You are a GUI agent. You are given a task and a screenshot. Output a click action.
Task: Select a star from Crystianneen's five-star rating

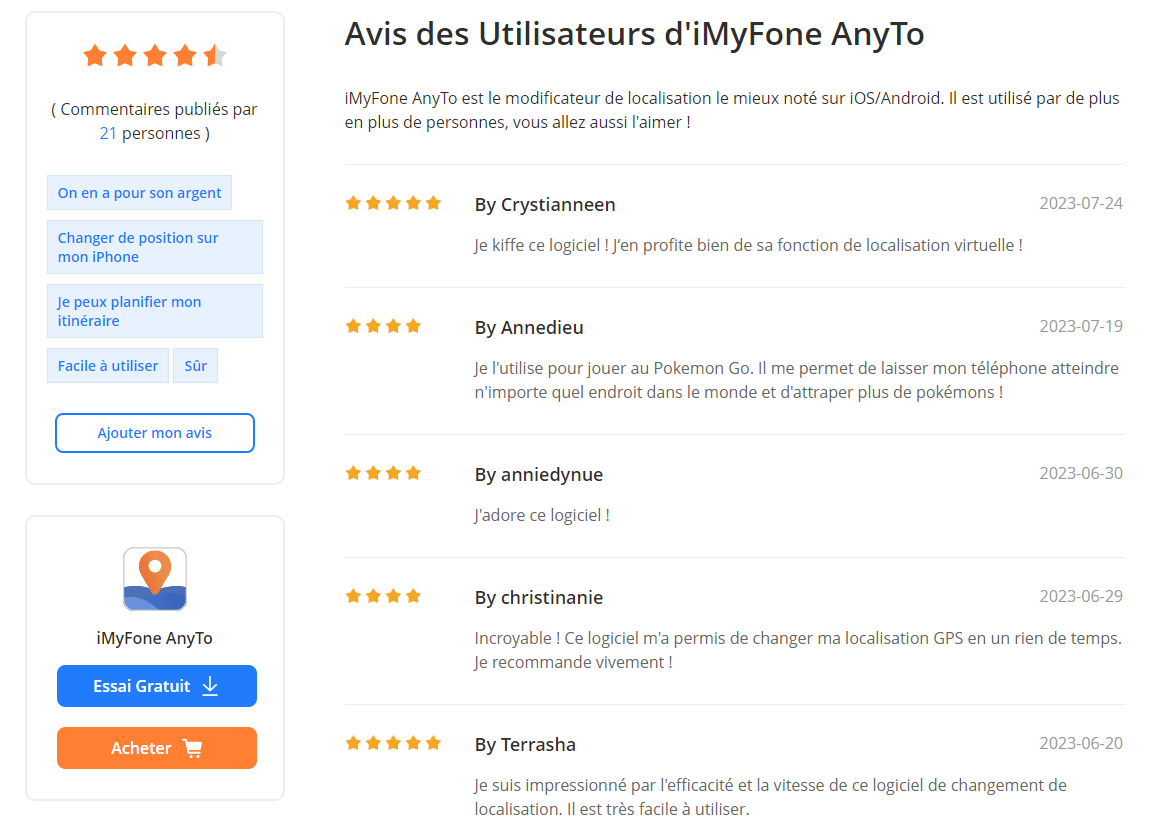coord(393,202)
